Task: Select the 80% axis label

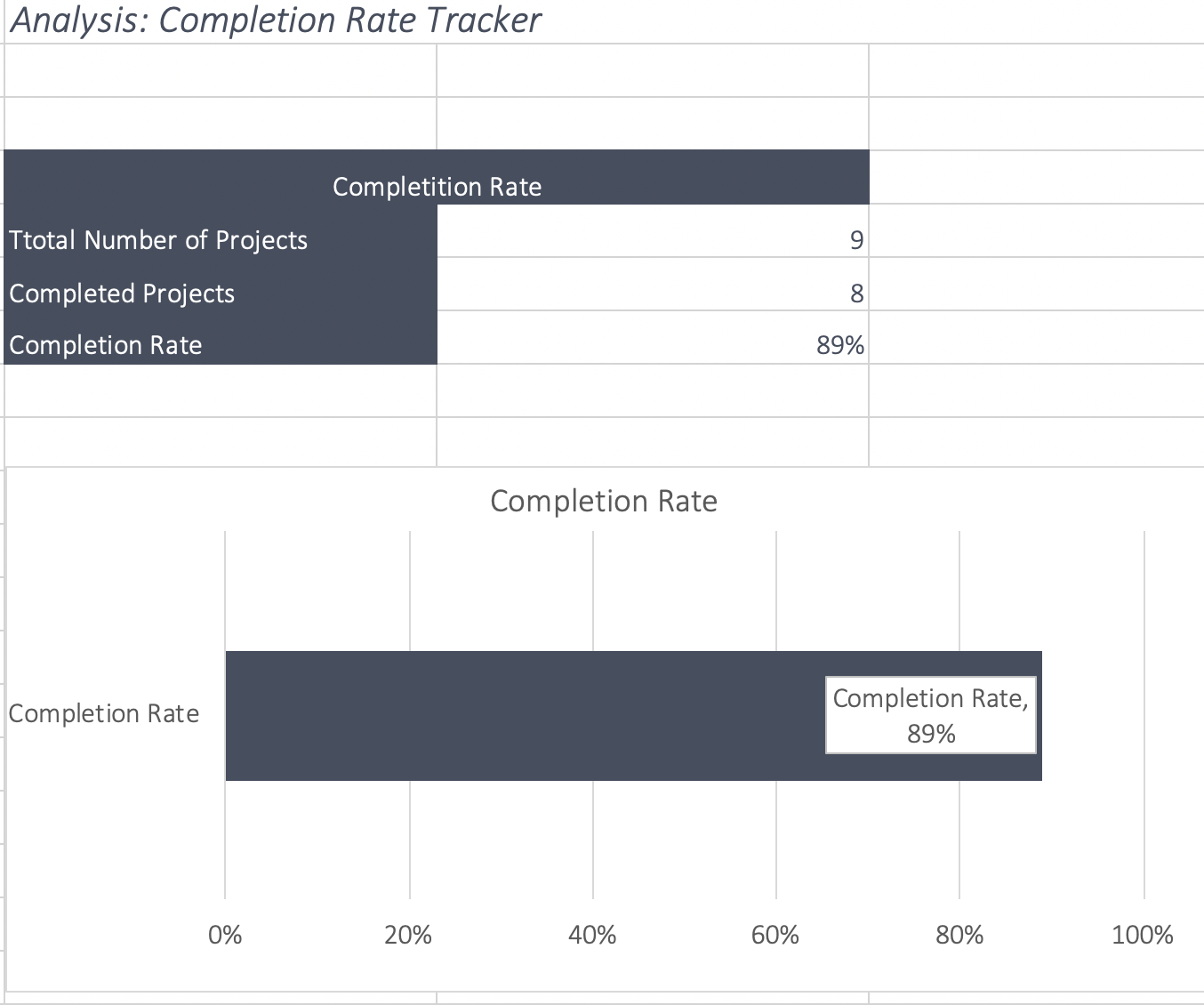Action: pyautogui.click(x=959, y=935)
